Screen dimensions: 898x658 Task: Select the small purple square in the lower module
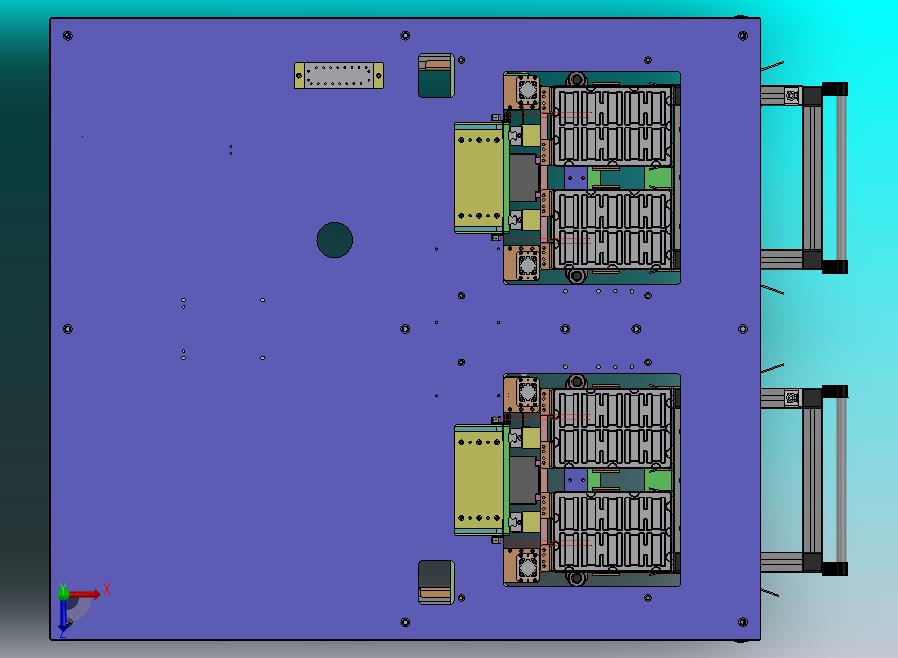tap(576, 480)
